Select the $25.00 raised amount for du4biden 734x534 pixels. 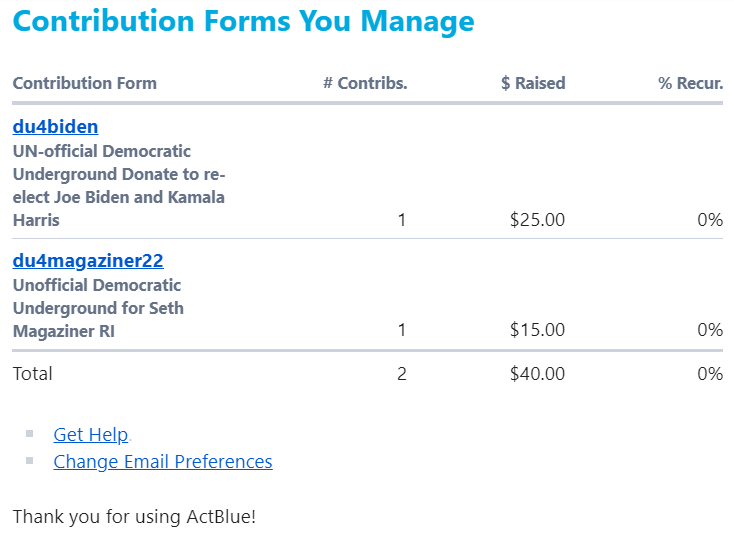click(x=537, y=220)
